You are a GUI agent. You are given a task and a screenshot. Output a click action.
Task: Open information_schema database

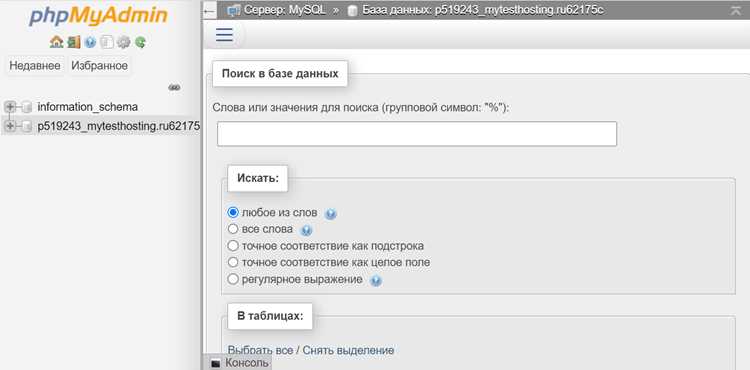[x=88, y=107]
